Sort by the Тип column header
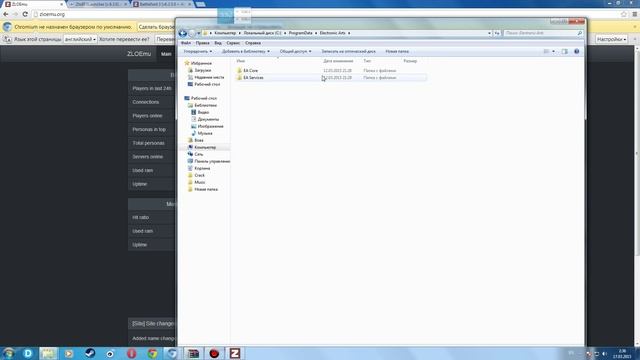Image resolution: width=640 pixels, height=360 pixels. point(367,61)
